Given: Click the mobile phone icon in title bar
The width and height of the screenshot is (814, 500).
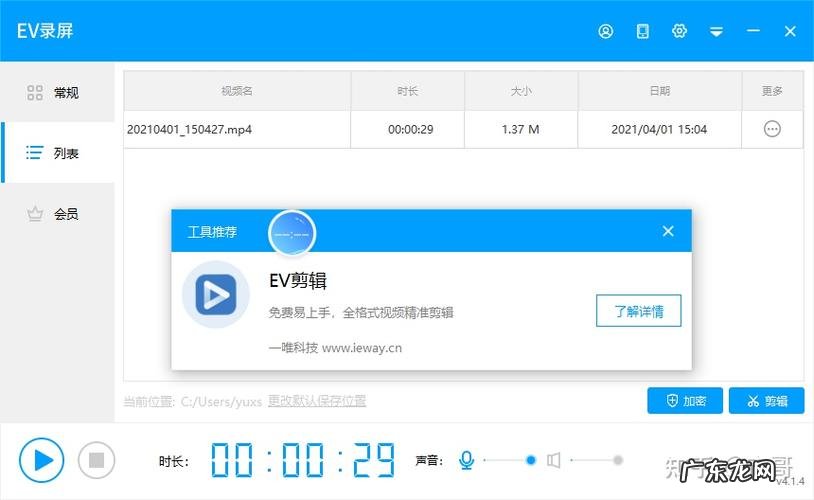Looking at the screenshot, I should (x=642, y=31).
